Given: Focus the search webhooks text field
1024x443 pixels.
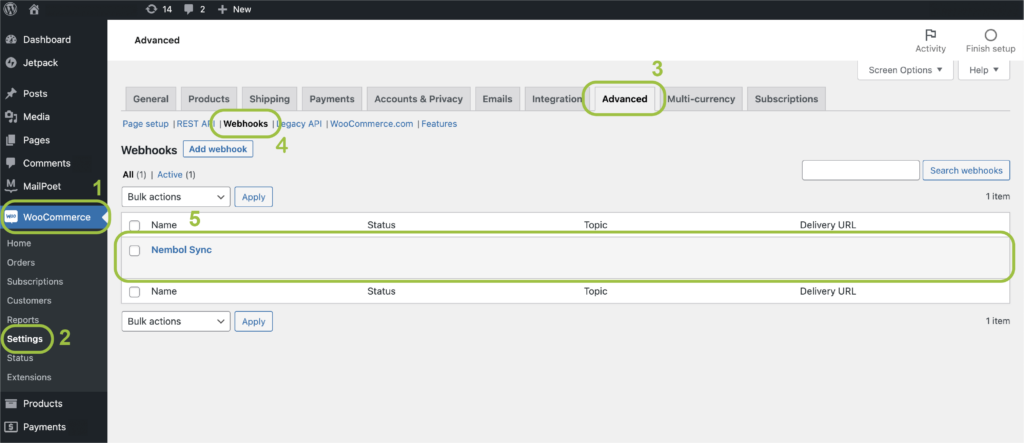Looking at the screenshot, I should click(861, 171).
